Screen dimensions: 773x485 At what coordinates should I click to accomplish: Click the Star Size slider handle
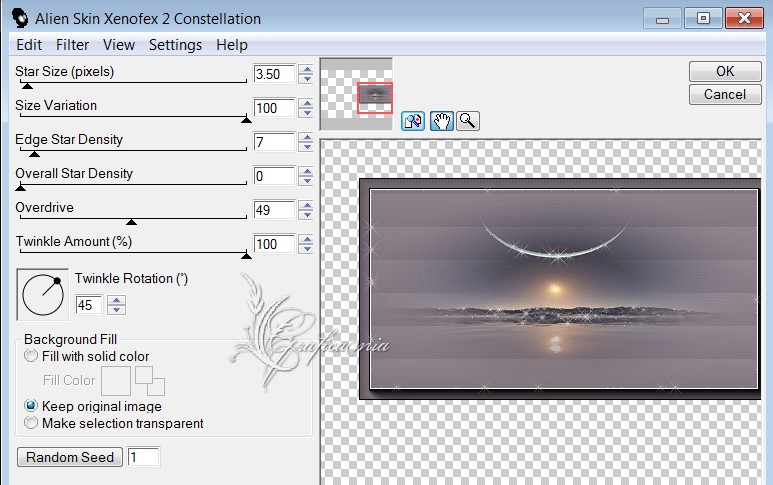point(28,86)
